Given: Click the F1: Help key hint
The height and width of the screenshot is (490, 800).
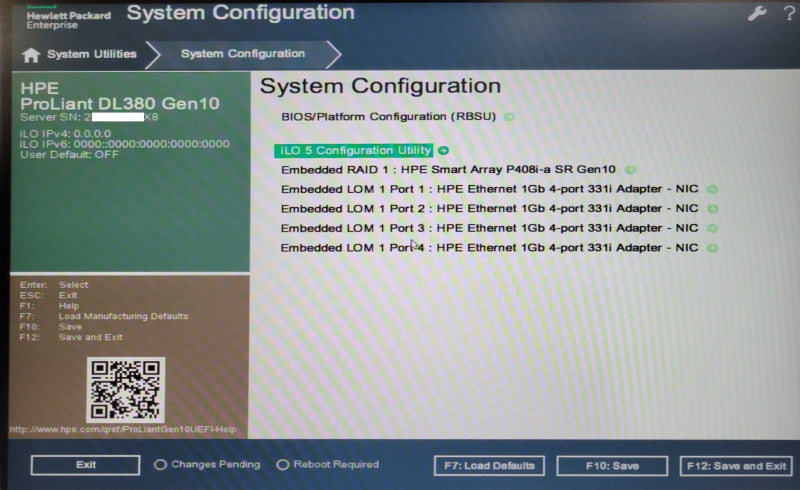Looking at the screenshot, I should [49, 306].
